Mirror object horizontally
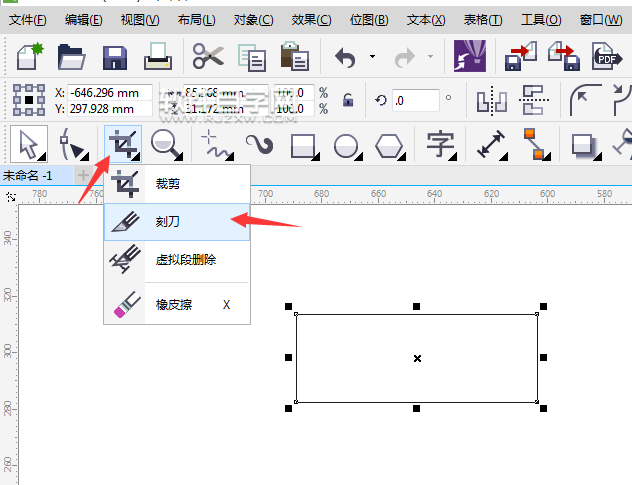The height and width of the screenshot is (485, 632). tap(491, 101)
